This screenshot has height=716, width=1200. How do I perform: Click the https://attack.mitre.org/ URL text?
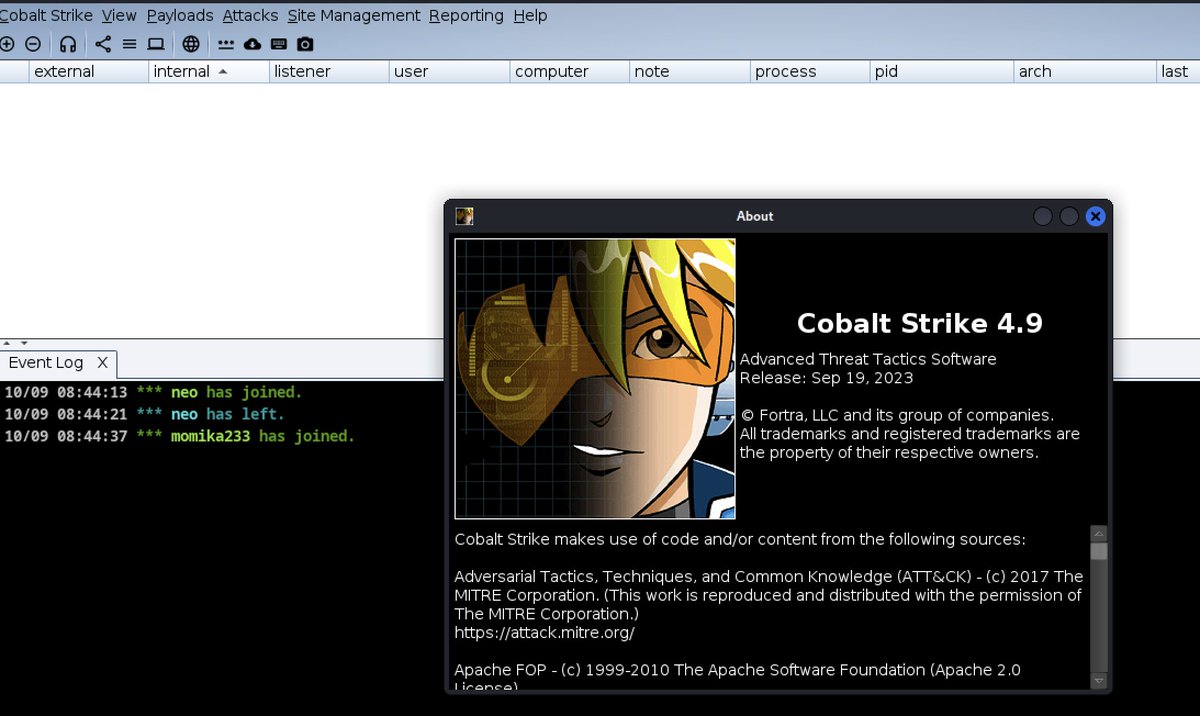point(544,633)
